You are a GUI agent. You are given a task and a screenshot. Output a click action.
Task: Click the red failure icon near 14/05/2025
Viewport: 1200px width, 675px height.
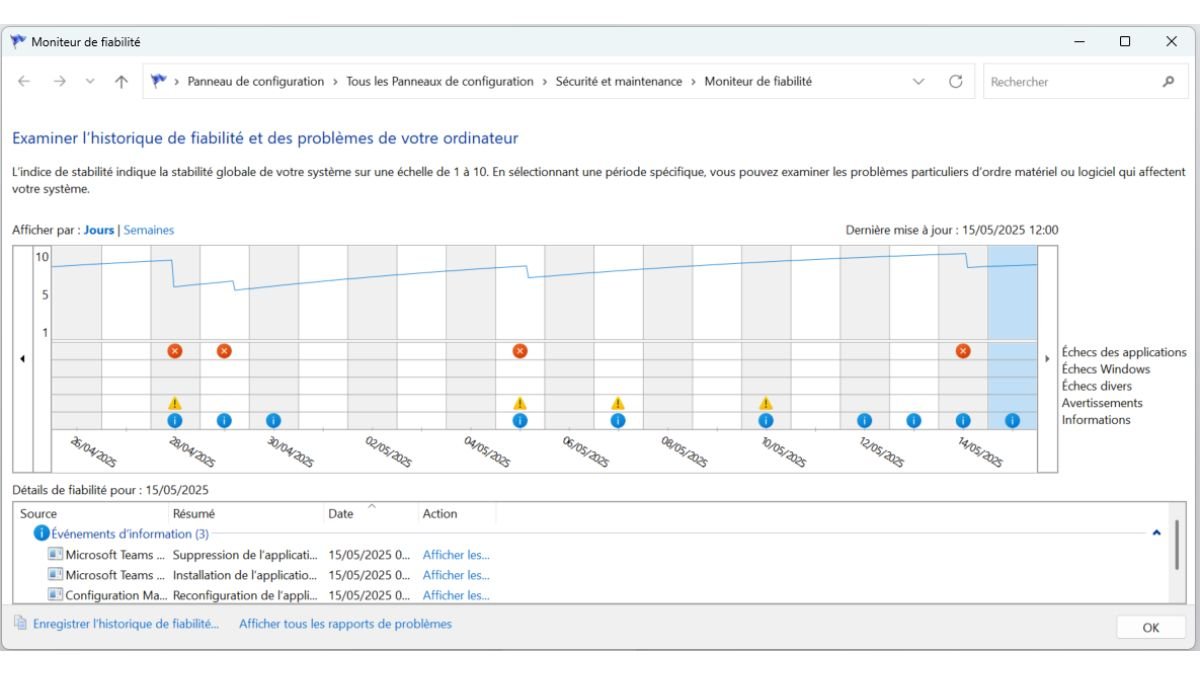(962, 351)
